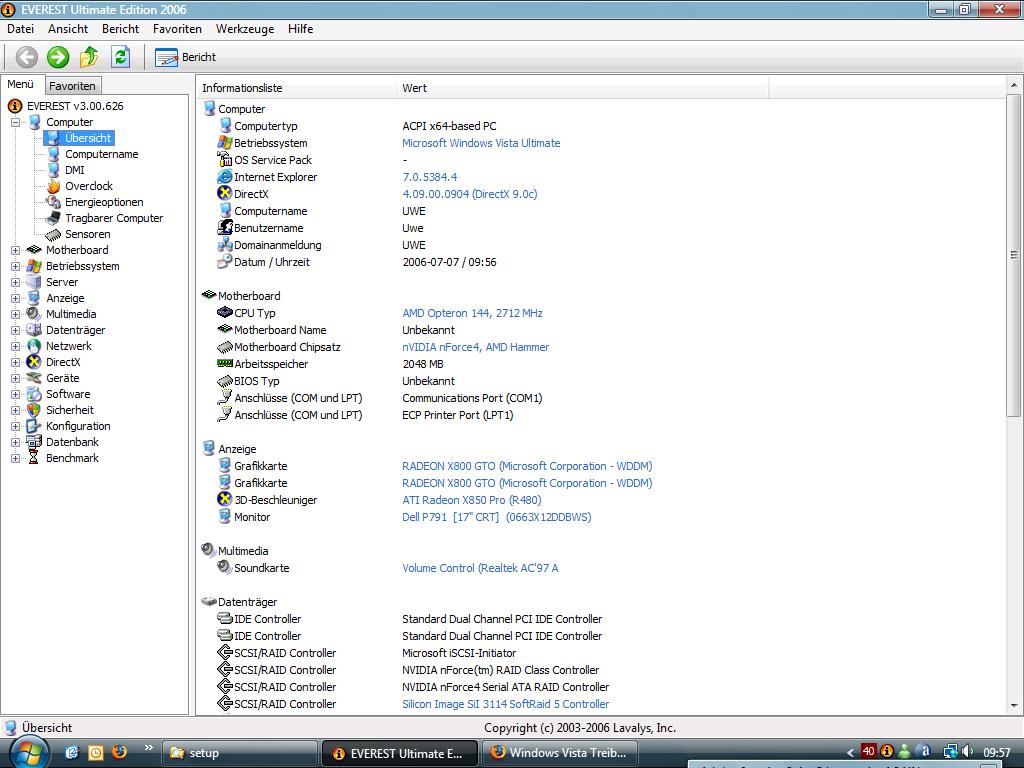1024x768 pixels.
Task: Select the Sensoren icon in tree
Action: (x=54, y=234)
